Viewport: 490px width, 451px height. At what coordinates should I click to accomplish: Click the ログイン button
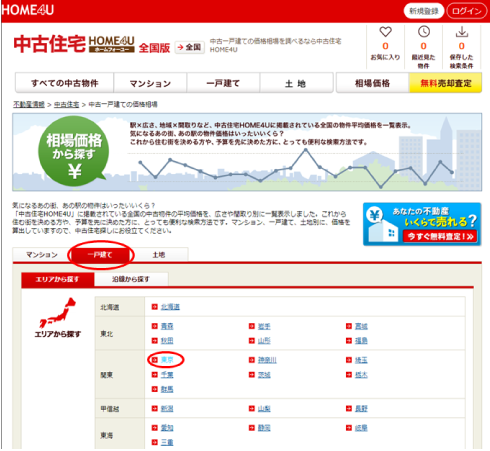pyautogui.click(x=467, y=11)
